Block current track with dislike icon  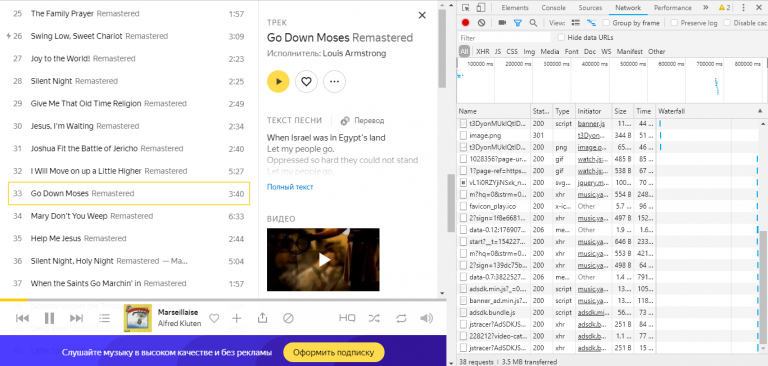pyautogui.click(x=288, y=318)
